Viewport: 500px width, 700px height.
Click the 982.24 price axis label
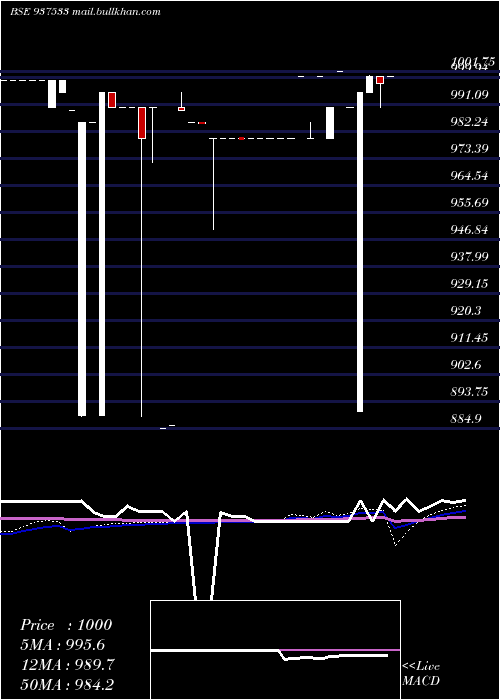[469, 121]
